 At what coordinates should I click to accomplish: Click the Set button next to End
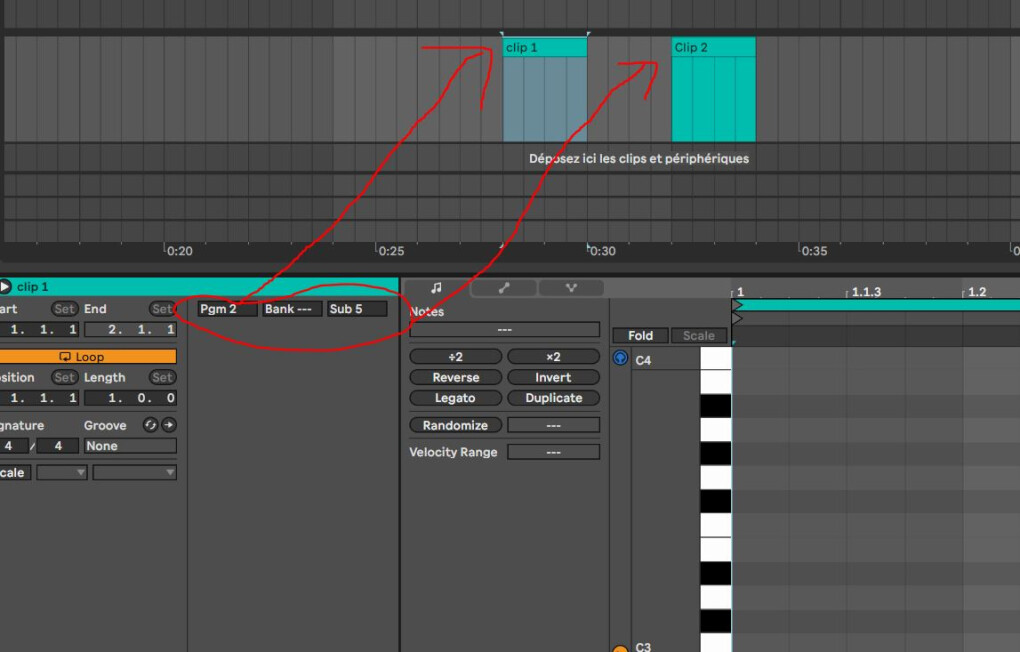[162, 309]
